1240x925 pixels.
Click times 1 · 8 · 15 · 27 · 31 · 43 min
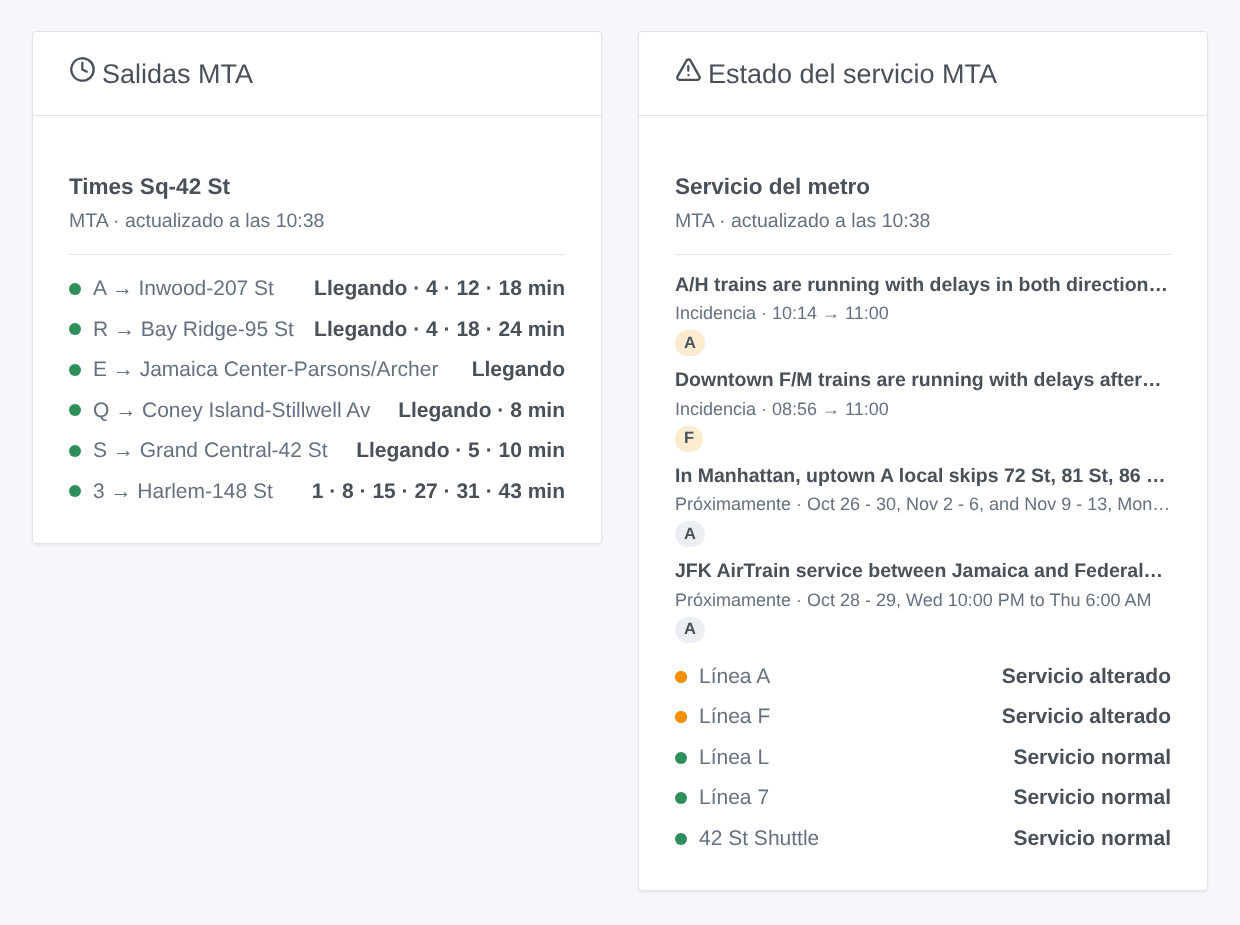click(438, 491)
